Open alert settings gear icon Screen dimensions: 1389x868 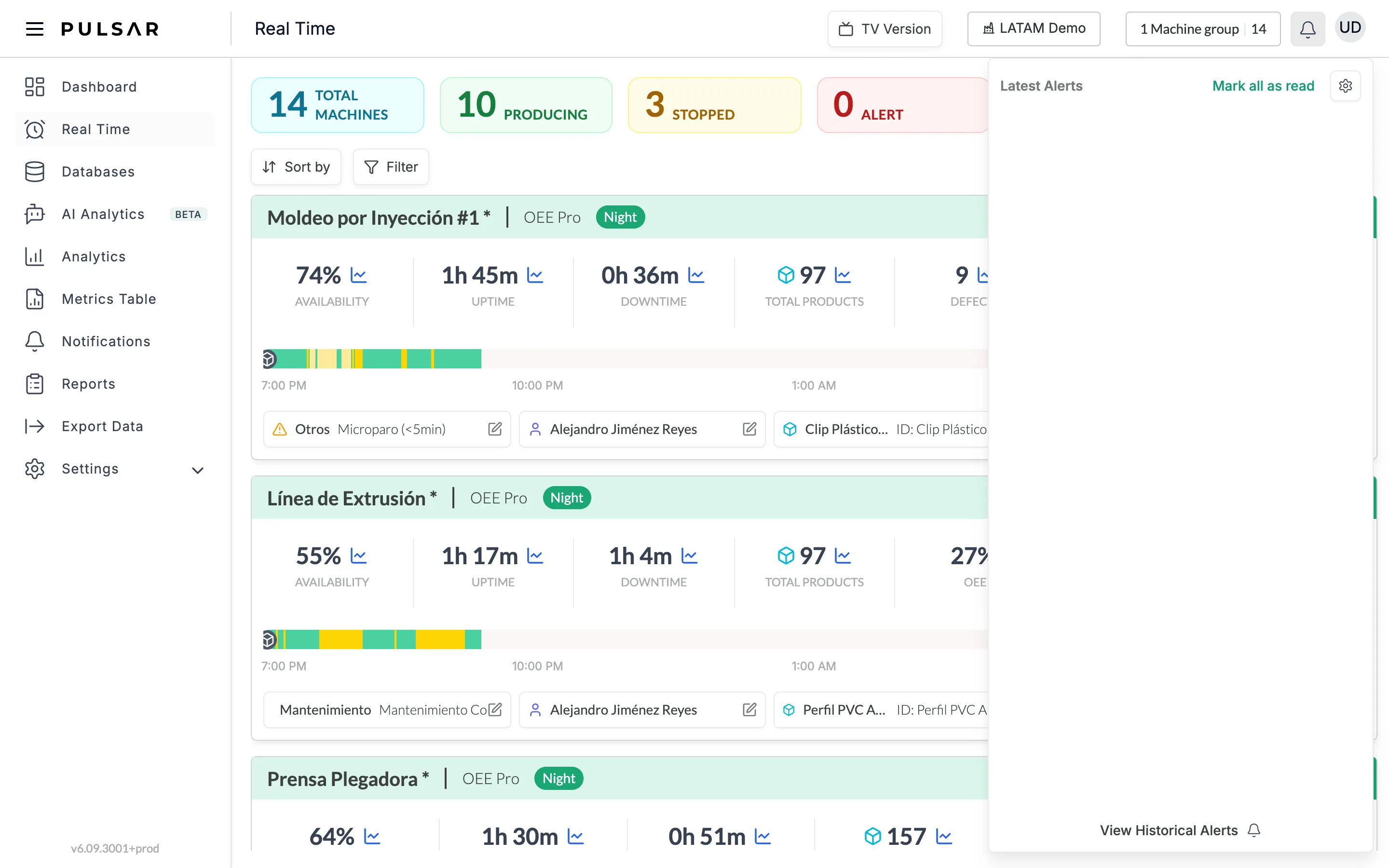1346,86
